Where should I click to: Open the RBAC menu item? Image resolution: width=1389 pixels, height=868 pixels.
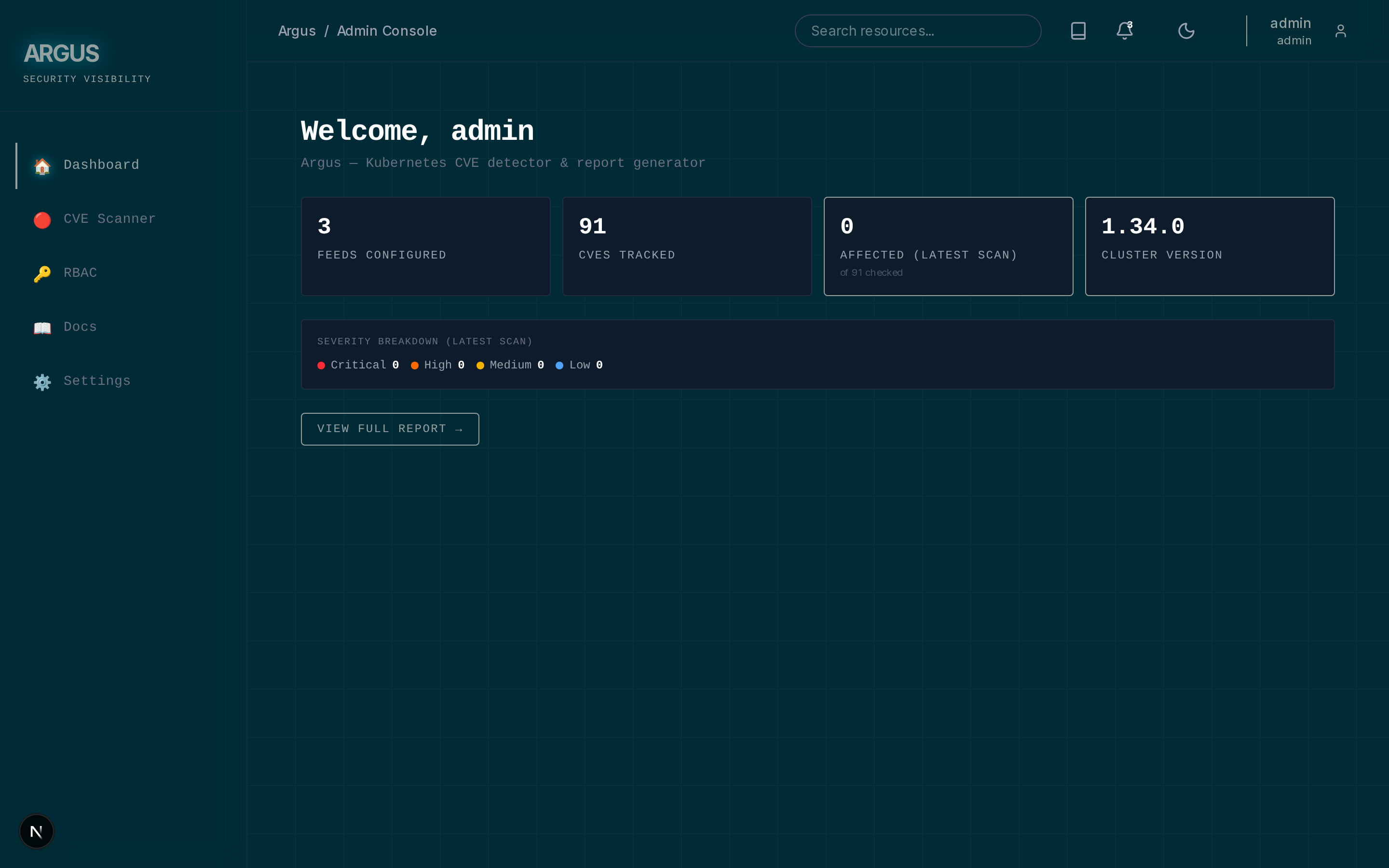coord(81,272)
